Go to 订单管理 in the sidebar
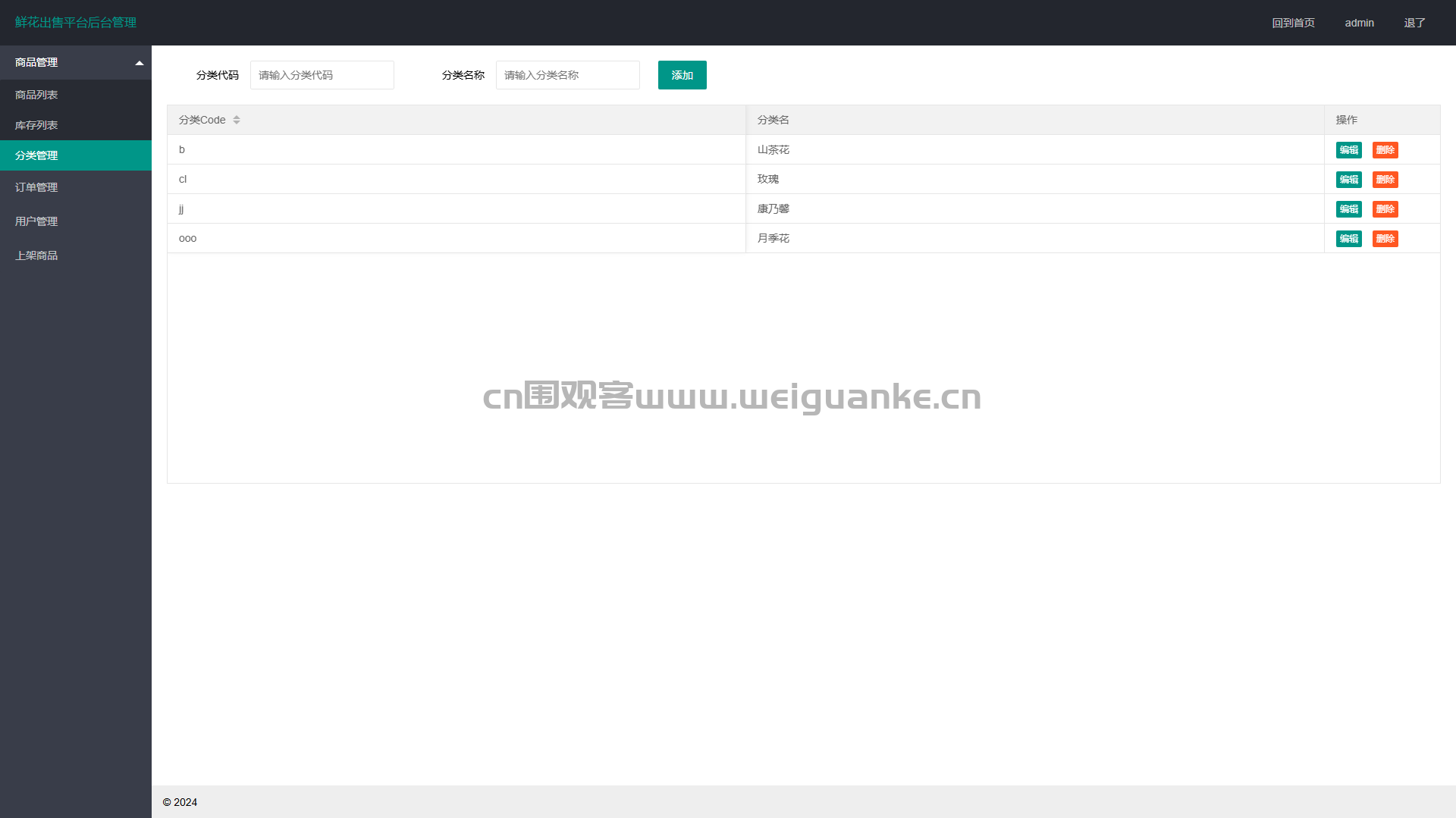Screen dimensions: 1456x818 tap(76, 187)
